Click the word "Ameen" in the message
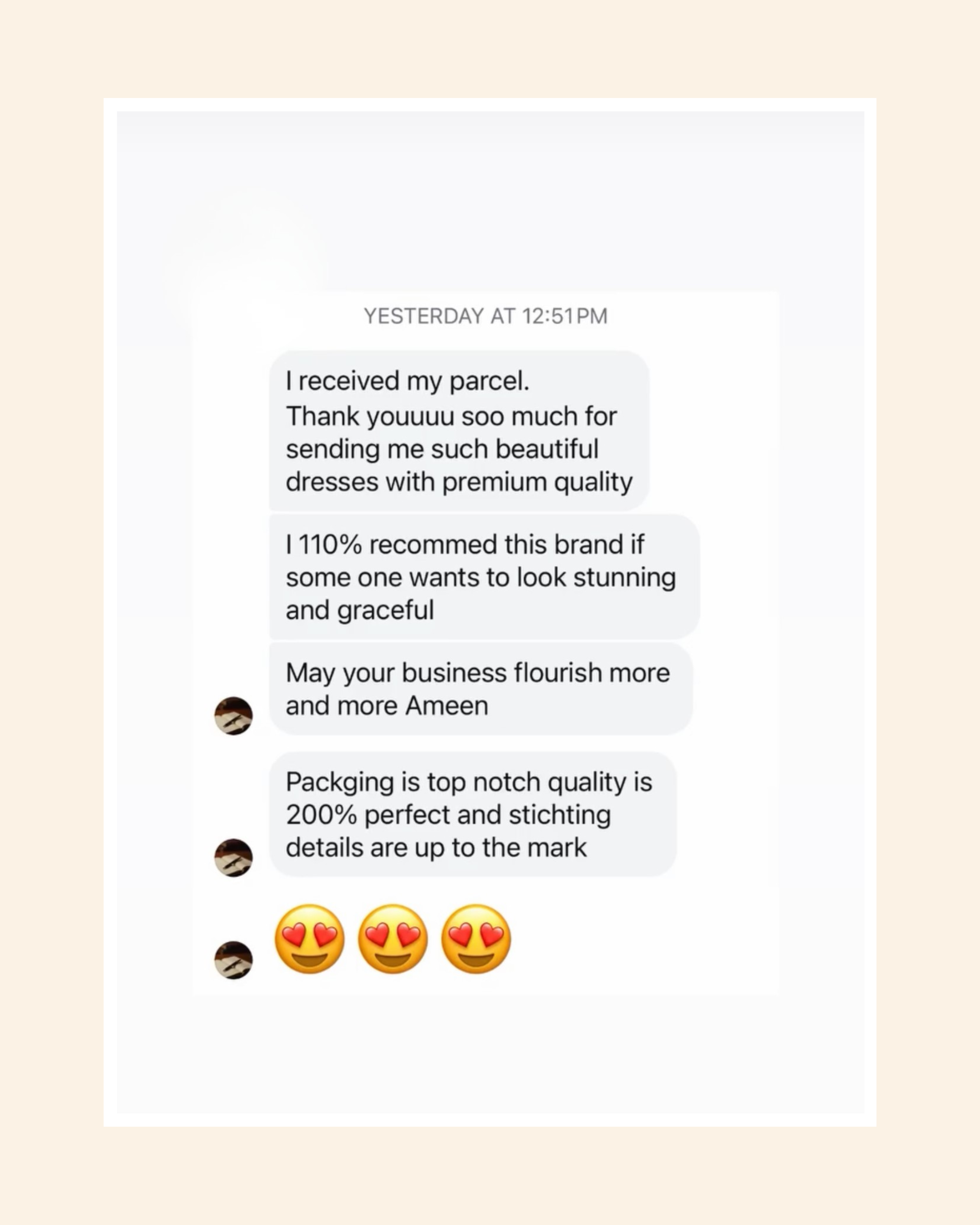Image resolution: width=980 pixels, height=1225 pixels. point(446,706)
